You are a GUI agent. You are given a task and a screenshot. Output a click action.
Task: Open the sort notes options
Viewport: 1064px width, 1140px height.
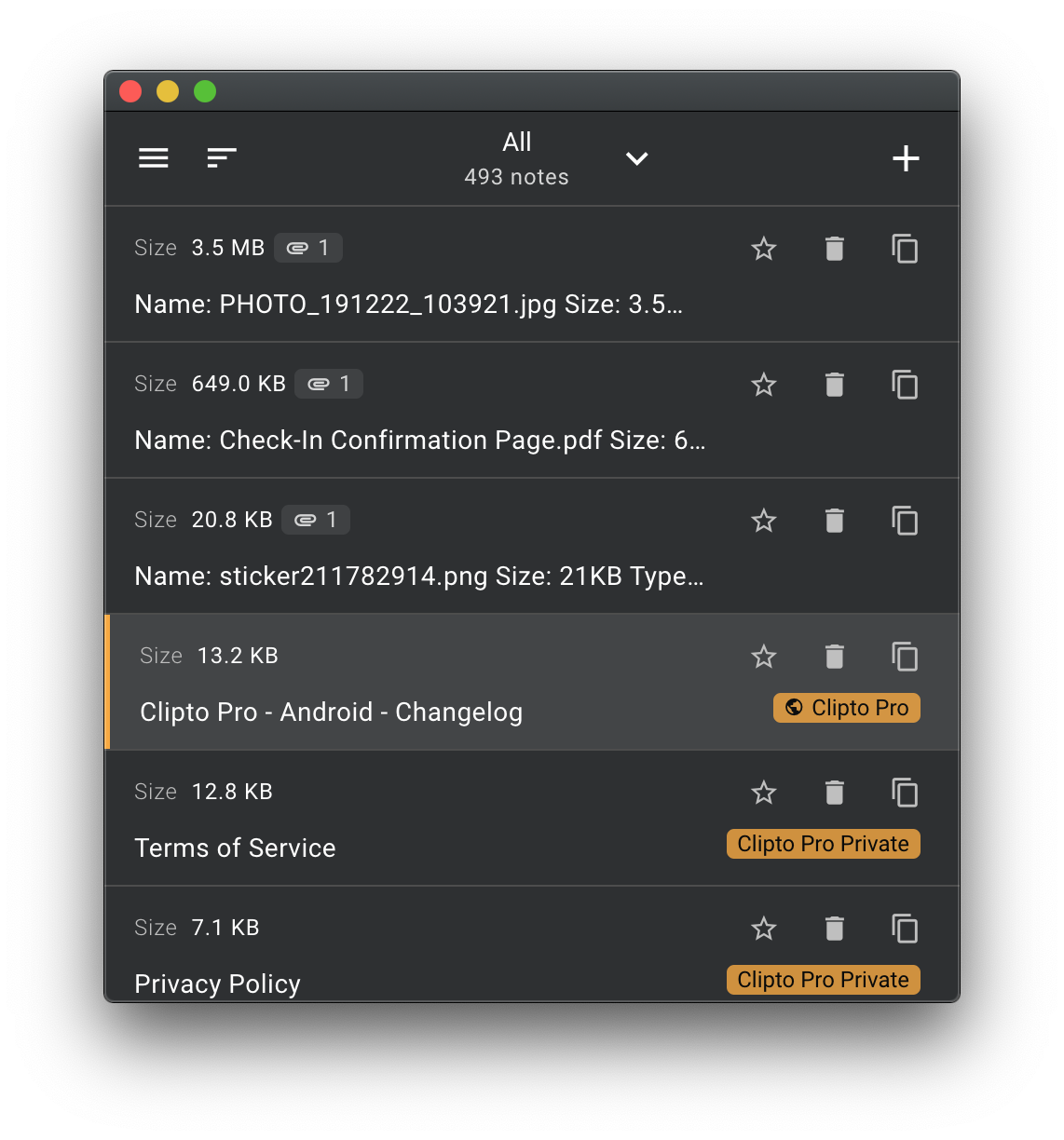point(222,158)
